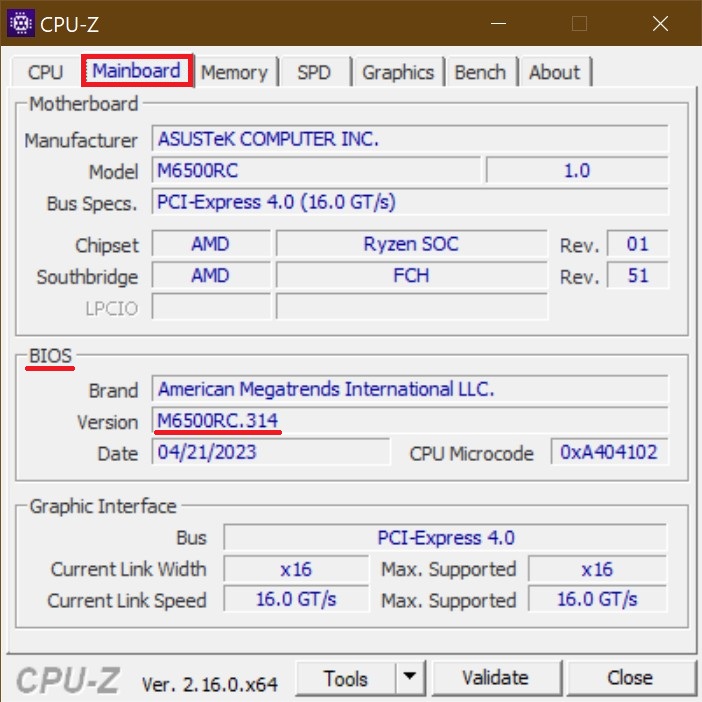The height and width of the screenshot is (702, 702).
Task: Go to the SPD tab
Action: click(313, 72)
